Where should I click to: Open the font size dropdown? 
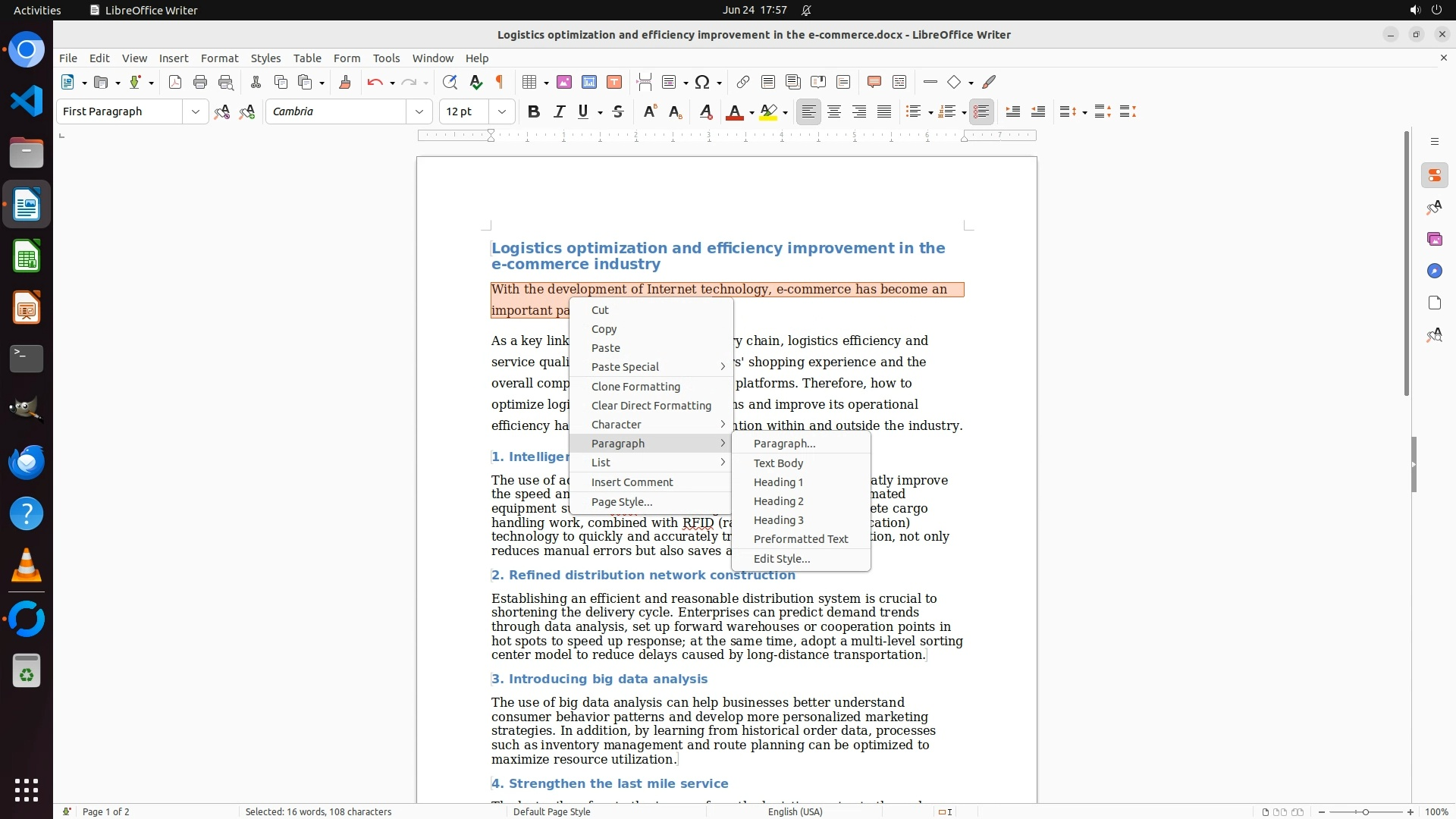click(x=501, y=112)
